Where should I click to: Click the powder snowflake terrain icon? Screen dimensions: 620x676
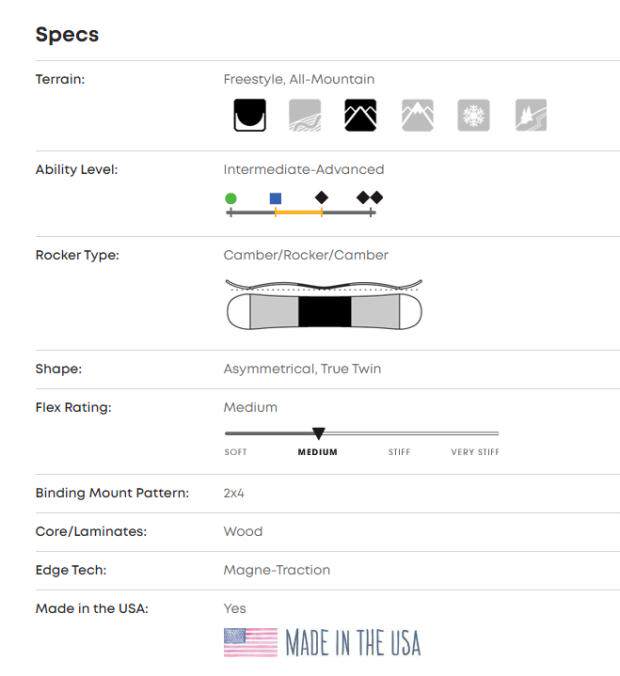[x=474, y=116]
